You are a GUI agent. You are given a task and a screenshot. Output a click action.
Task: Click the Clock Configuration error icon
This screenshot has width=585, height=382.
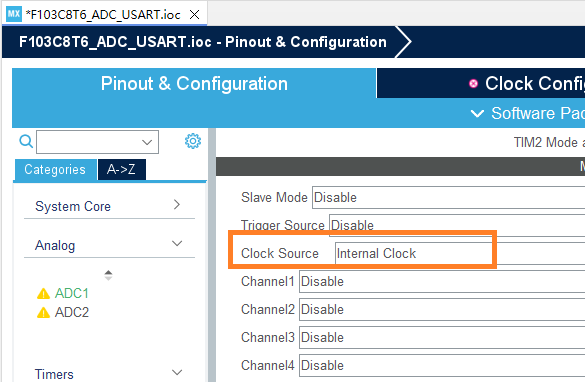[473, 84]
